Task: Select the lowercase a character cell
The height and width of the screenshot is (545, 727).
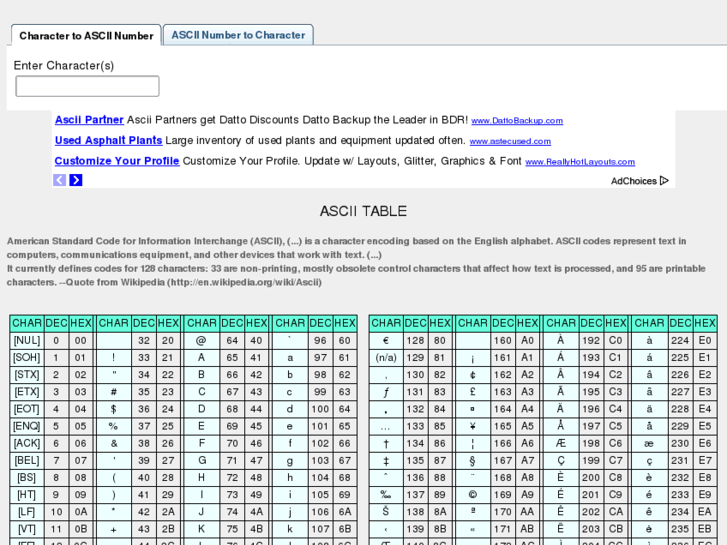Action: [x=290, y=358]
